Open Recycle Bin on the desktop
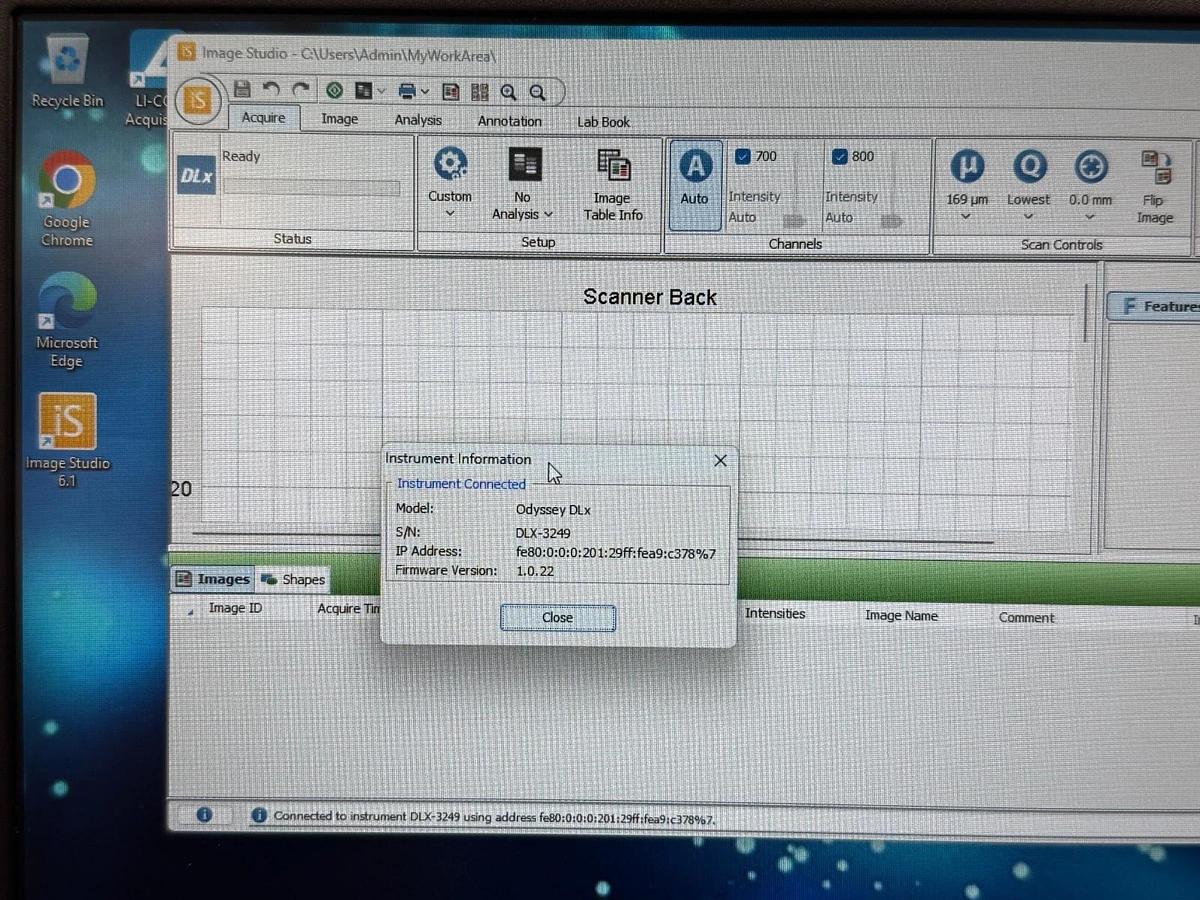 [x=67, y=71]
